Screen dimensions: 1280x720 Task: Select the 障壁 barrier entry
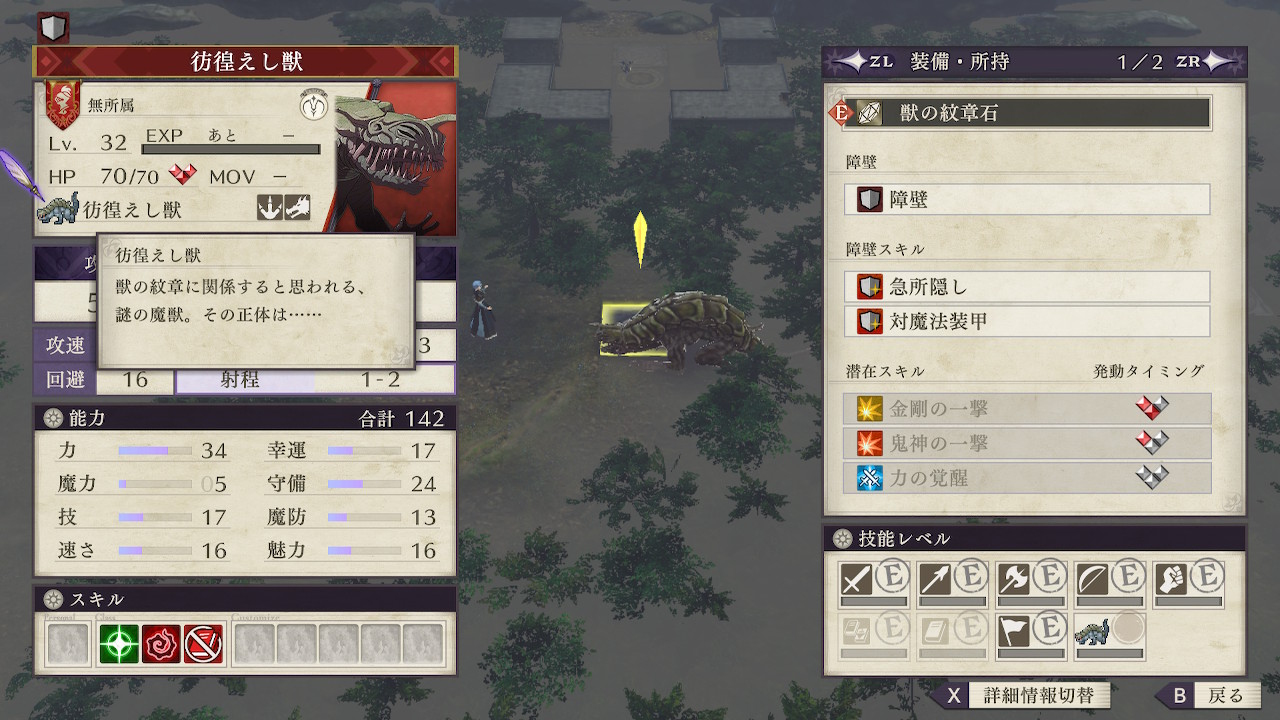(1028, 199)
